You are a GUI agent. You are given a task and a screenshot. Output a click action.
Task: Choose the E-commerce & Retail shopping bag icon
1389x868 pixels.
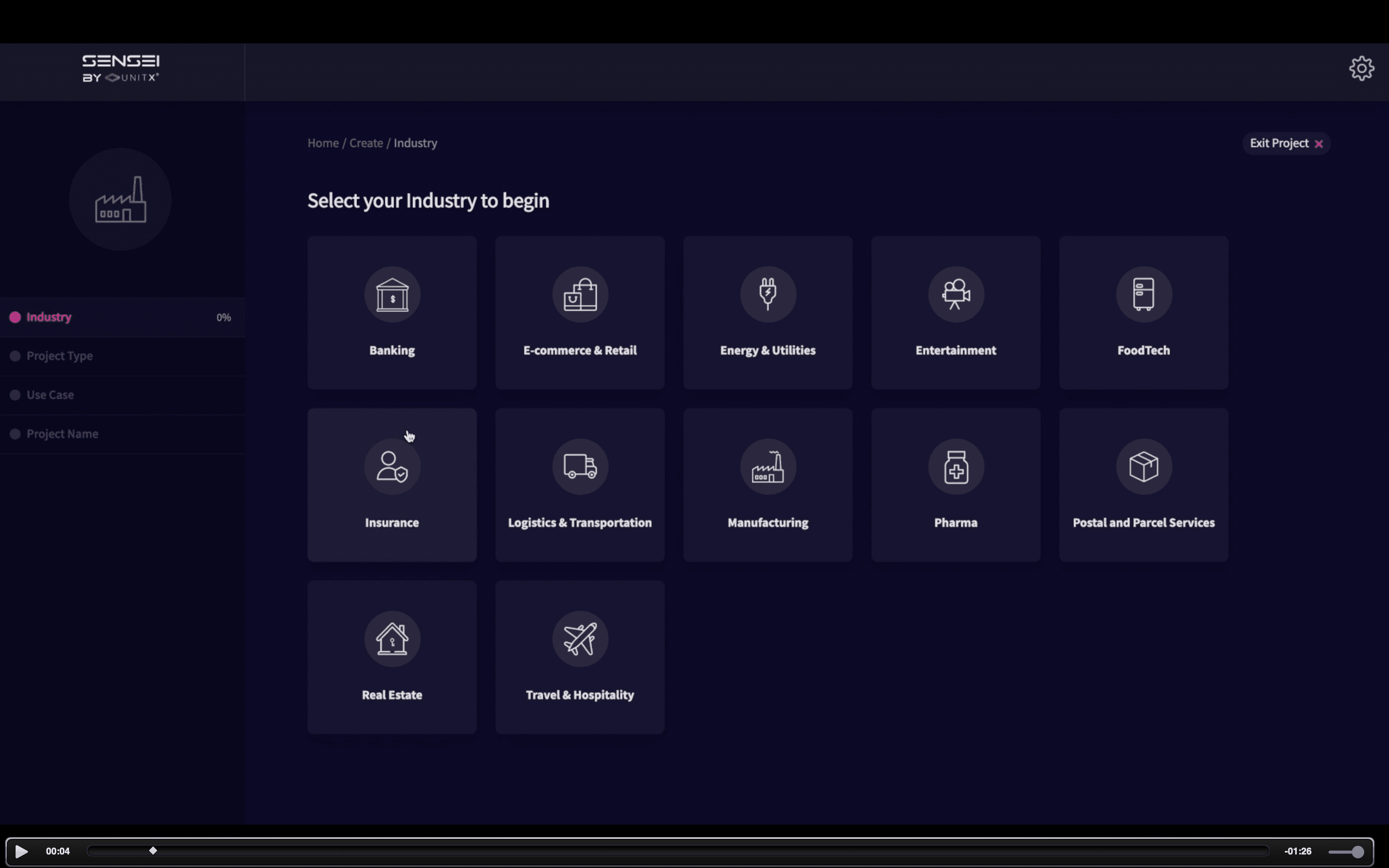[580, 294]
